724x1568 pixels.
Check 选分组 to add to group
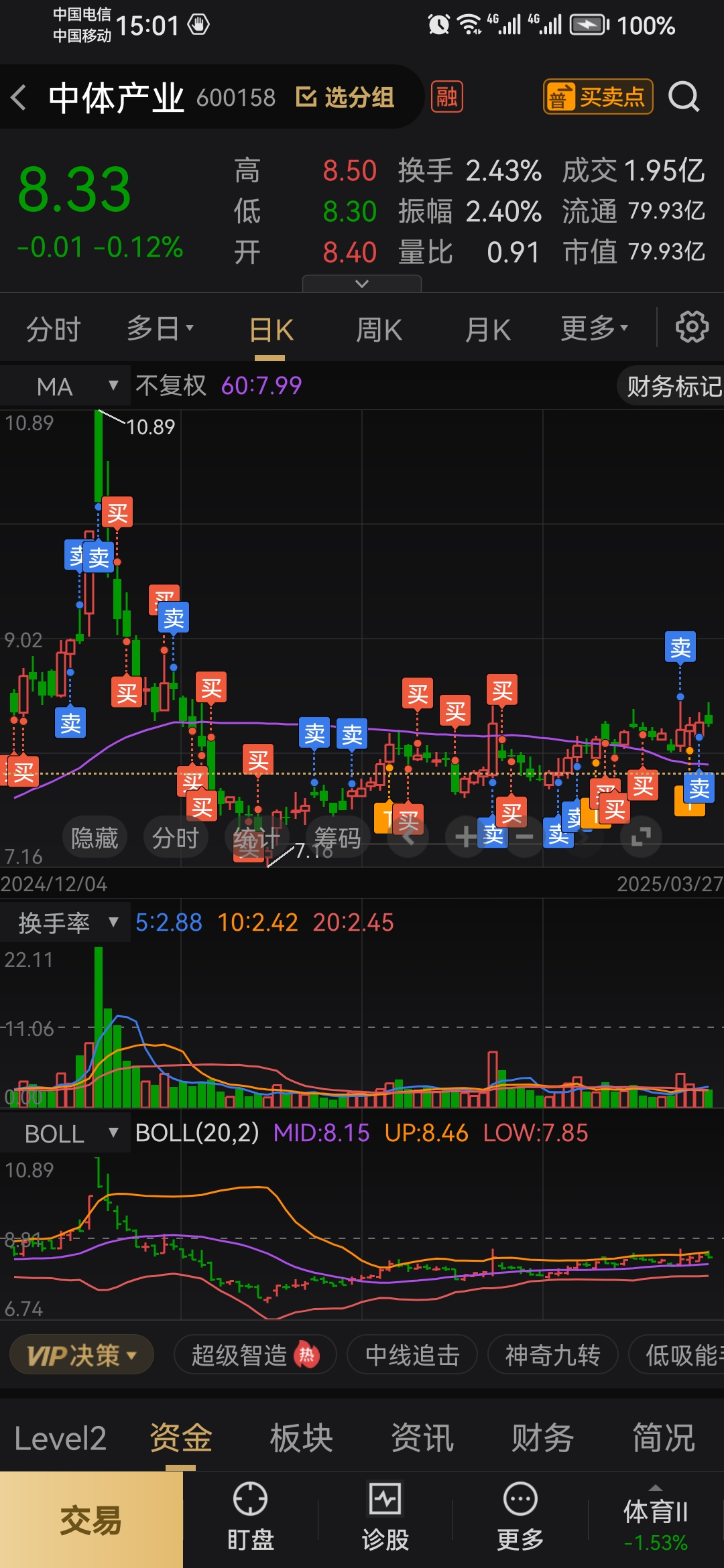point(345,98)
